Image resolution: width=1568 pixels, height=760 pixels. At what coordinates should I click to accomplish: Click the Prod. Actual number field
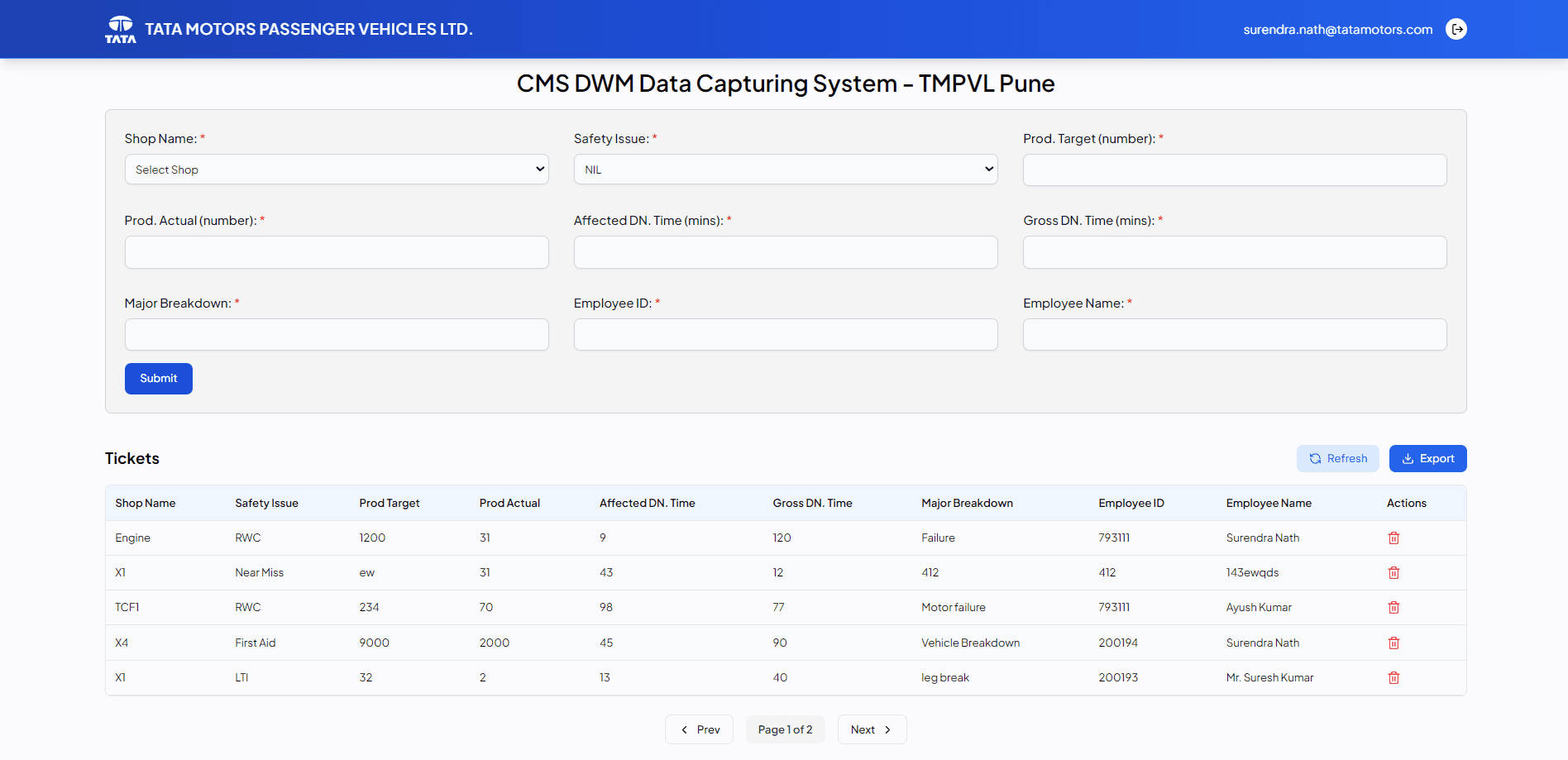point(337,252)
